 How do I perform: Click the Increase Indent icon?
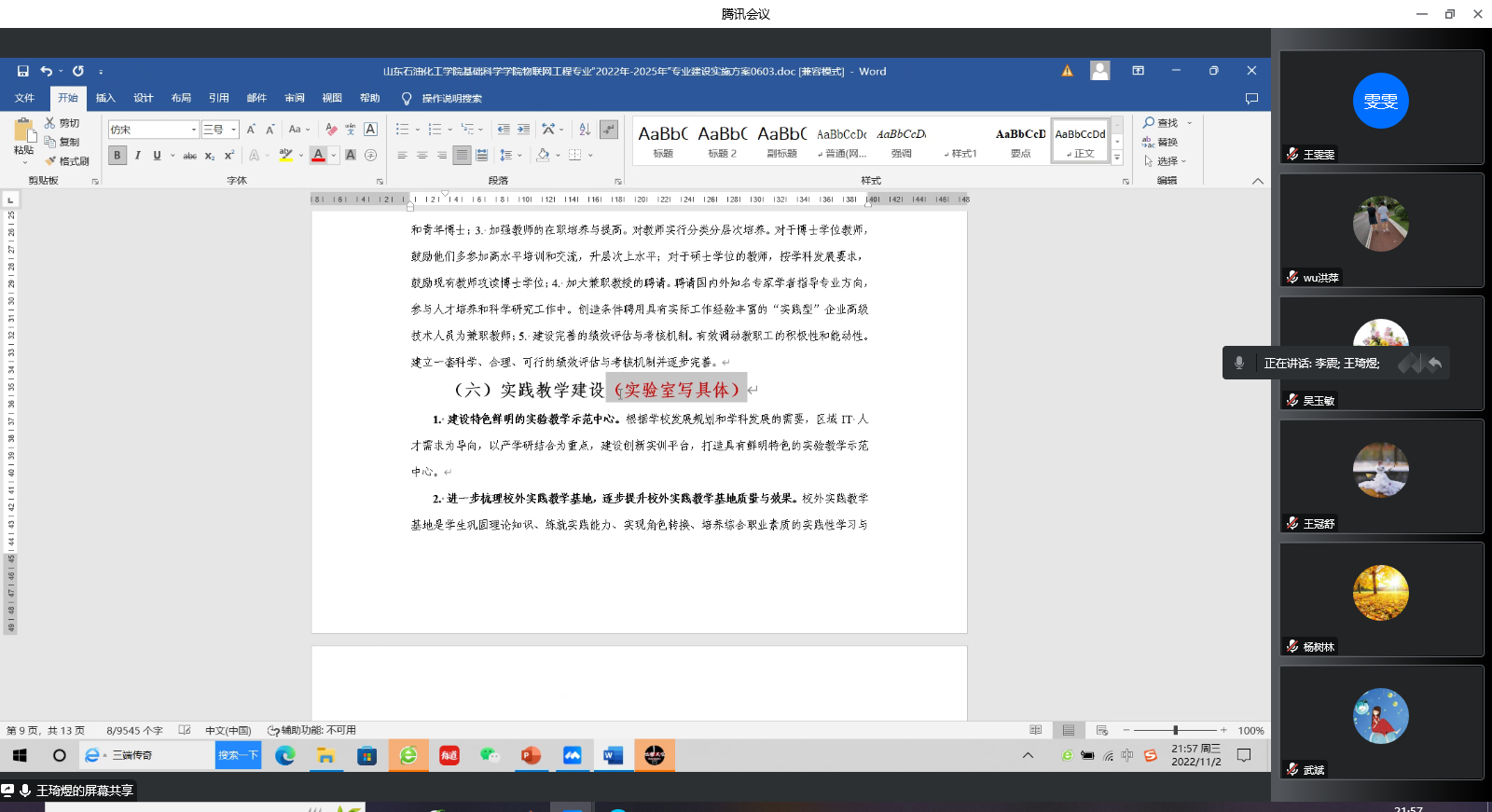tap(523, 130)
